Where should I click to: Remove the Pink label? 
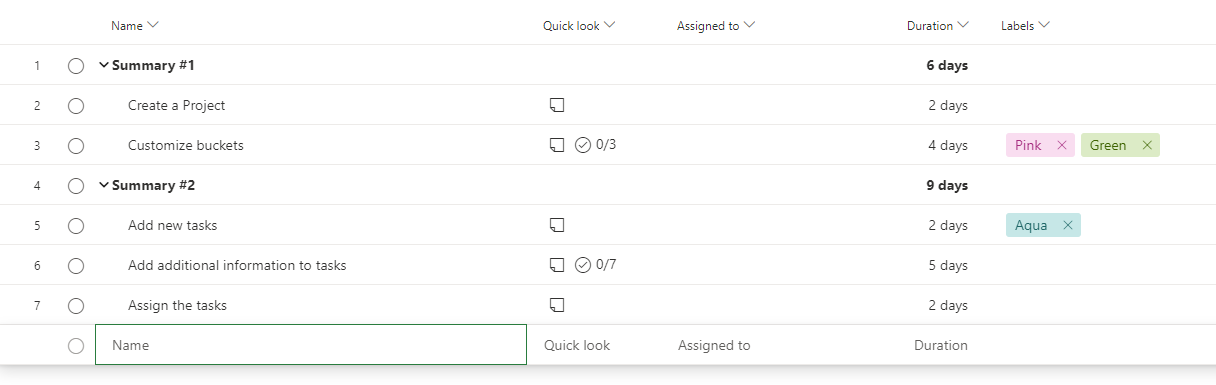[1062, 145]
